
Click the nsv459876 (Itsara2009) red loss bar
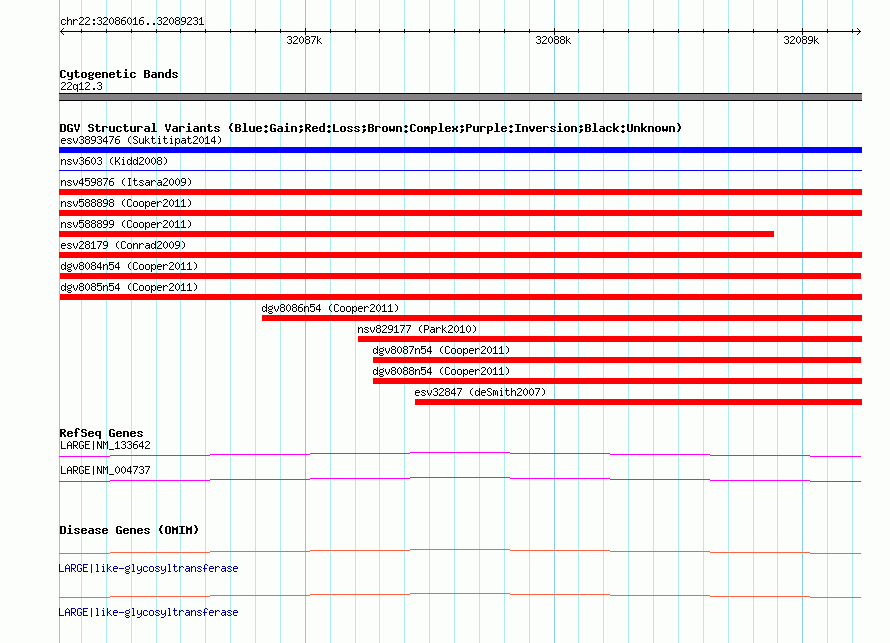pos(460,192)
